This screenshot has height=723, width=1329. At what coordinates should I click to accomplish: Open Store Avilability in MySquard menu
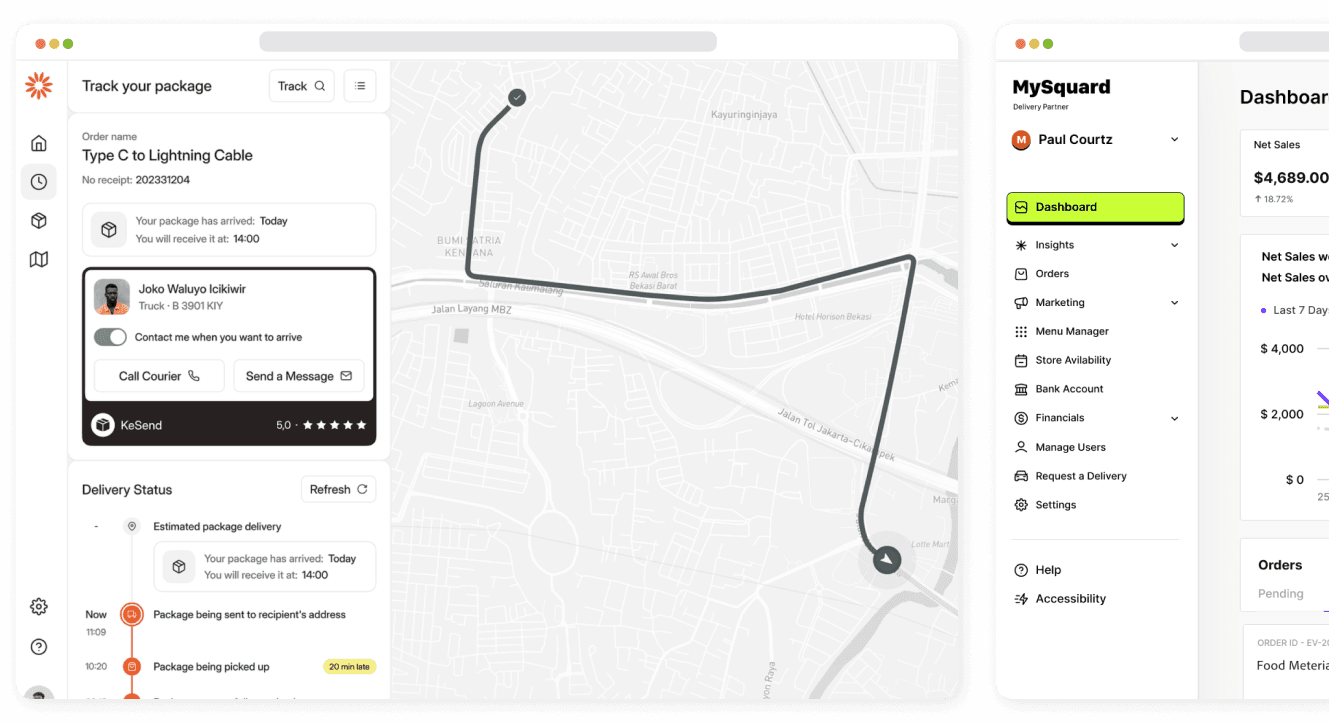(x=1074, y=361)
